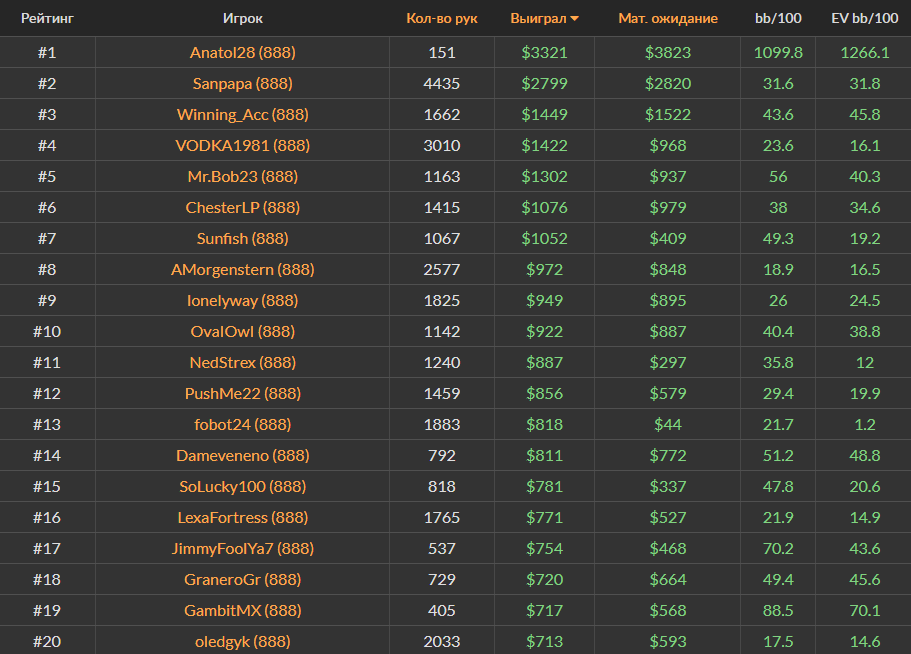Select player VODKA1981 (888)

pos(243,146)
